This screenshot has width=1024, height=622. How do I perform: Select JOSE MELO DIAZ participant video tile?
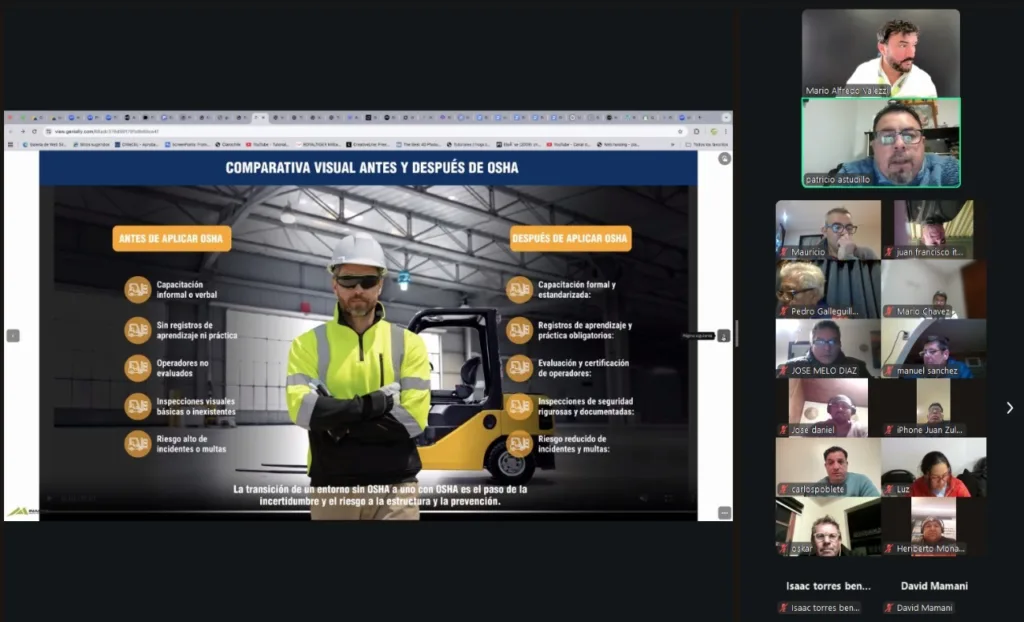827,348
